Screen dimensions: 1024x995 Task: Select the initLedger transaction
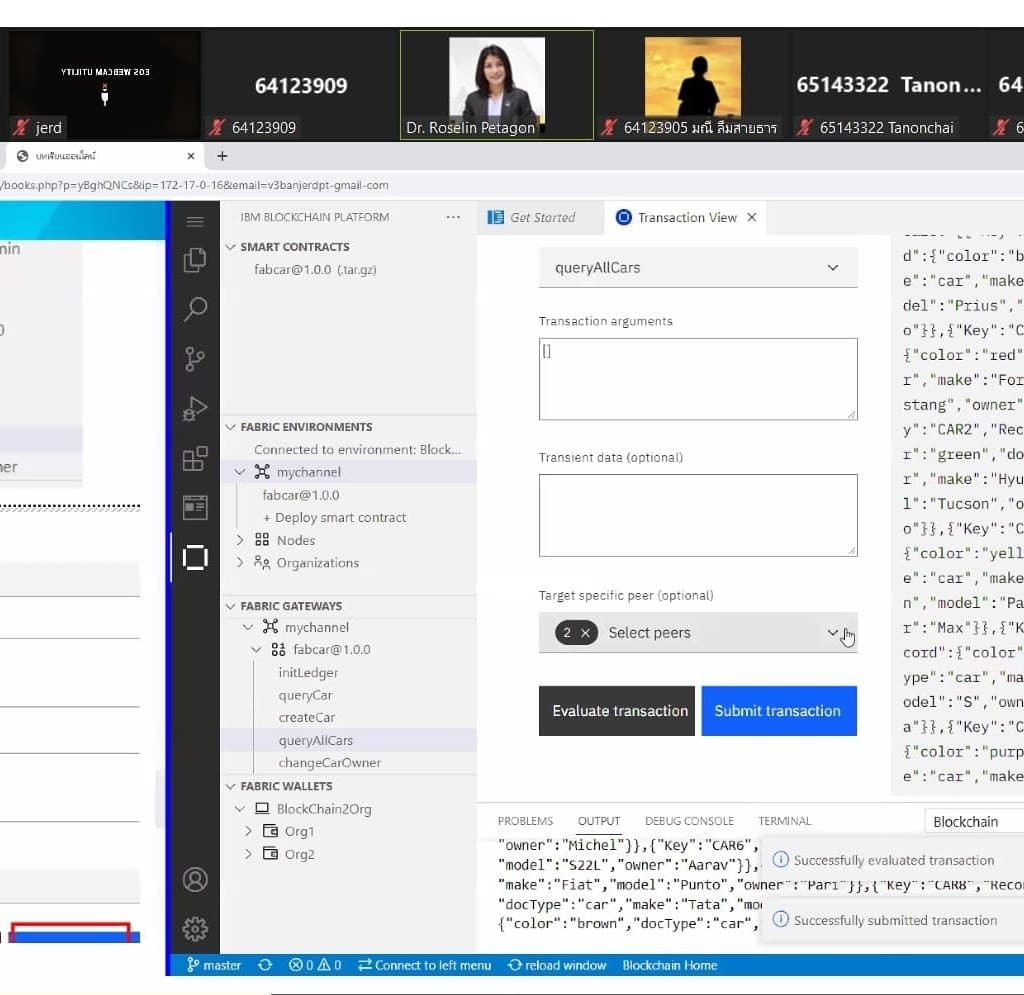pyautogui.click(x=308, y=672)
